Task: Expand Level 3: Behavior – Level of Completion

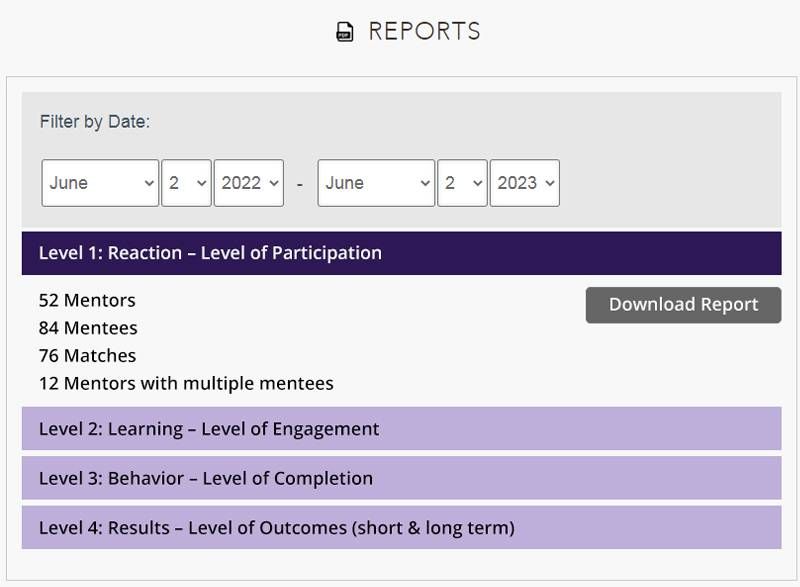Action: pyautogui.click(x=401, y=478)
